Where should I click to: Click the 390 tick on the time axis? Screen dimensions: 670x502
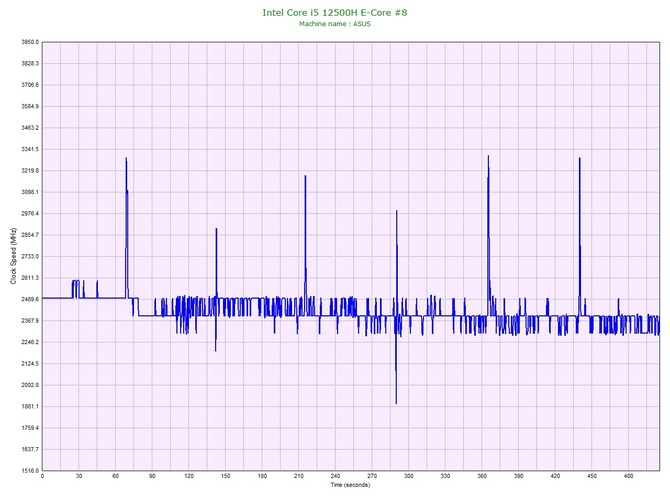519,476
